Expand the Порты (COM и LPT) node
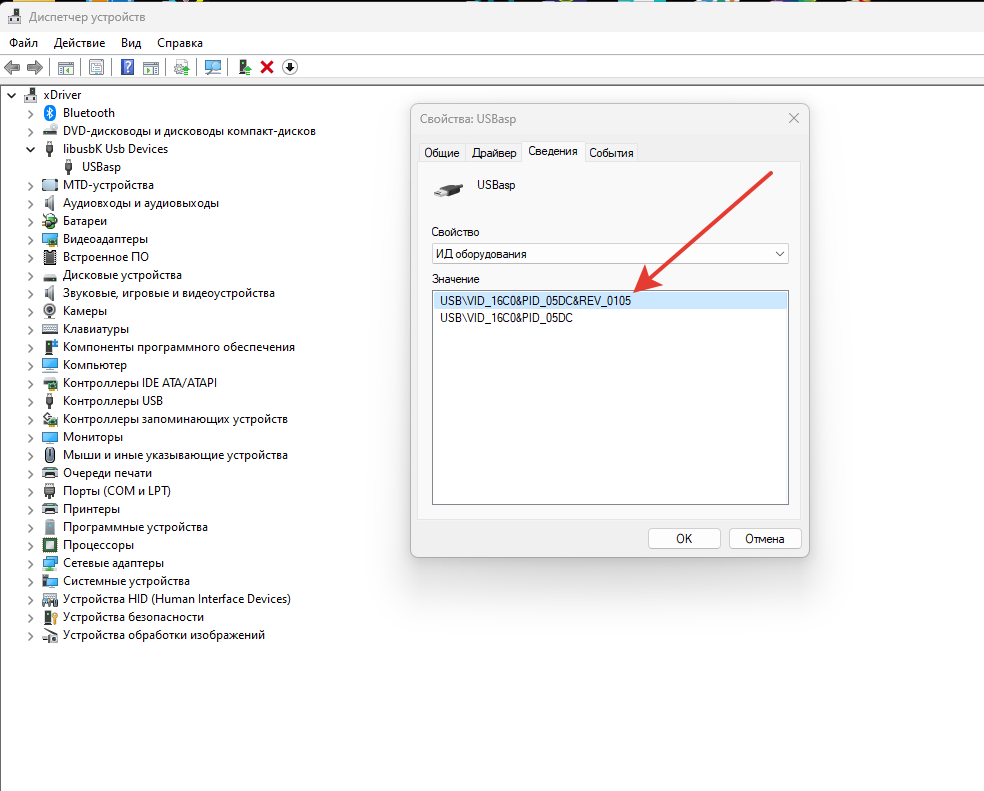The height and width of the screenshot is (791, 984). [x=30, y=491]
